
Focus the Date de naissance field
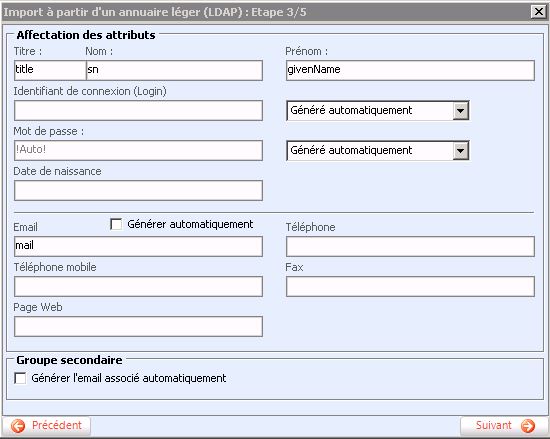click(138, 190)
